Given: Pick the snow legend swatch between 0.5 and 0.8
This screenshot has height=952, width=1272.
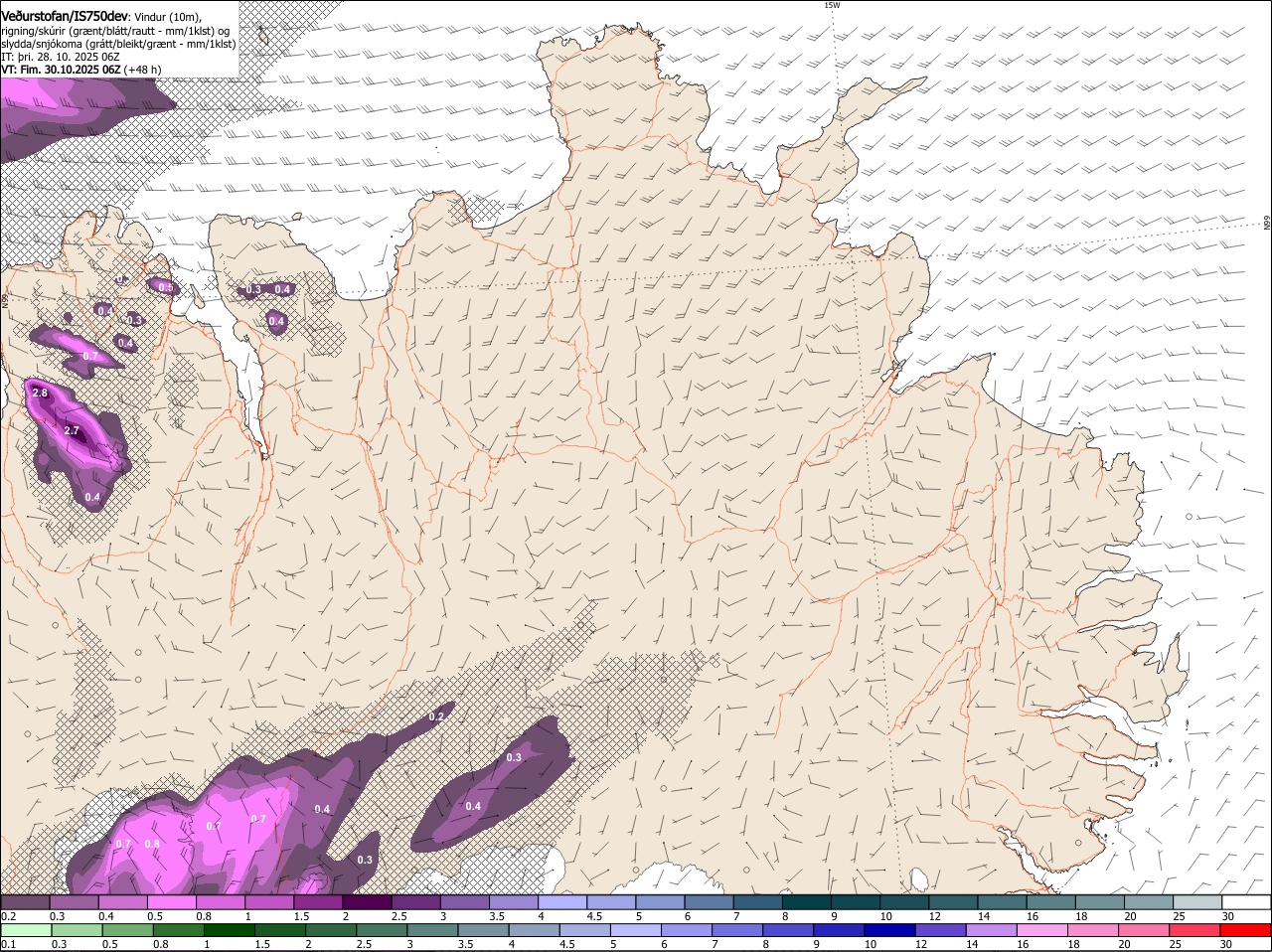Looking at the screenshot, I should 172,901.
